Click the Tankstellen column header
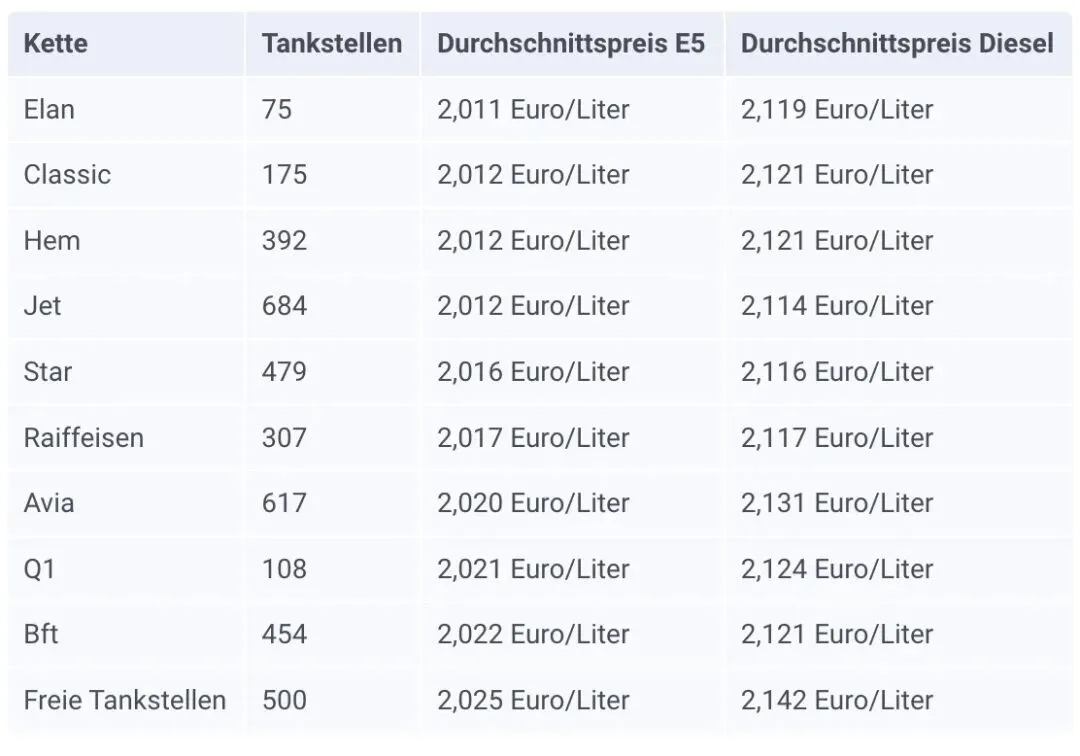This screenshot has height=756, width=1080. pos(332,44)
